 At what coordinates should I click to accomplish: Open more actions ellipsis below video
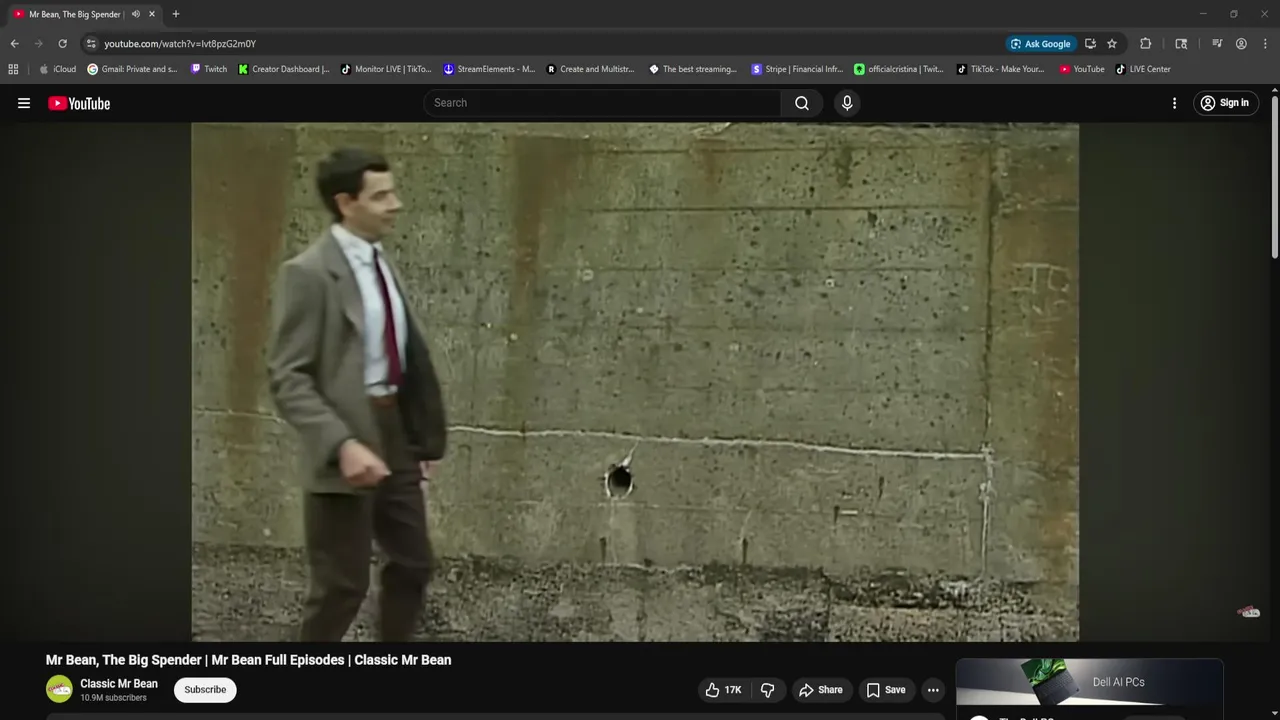(x=933, y=690)
